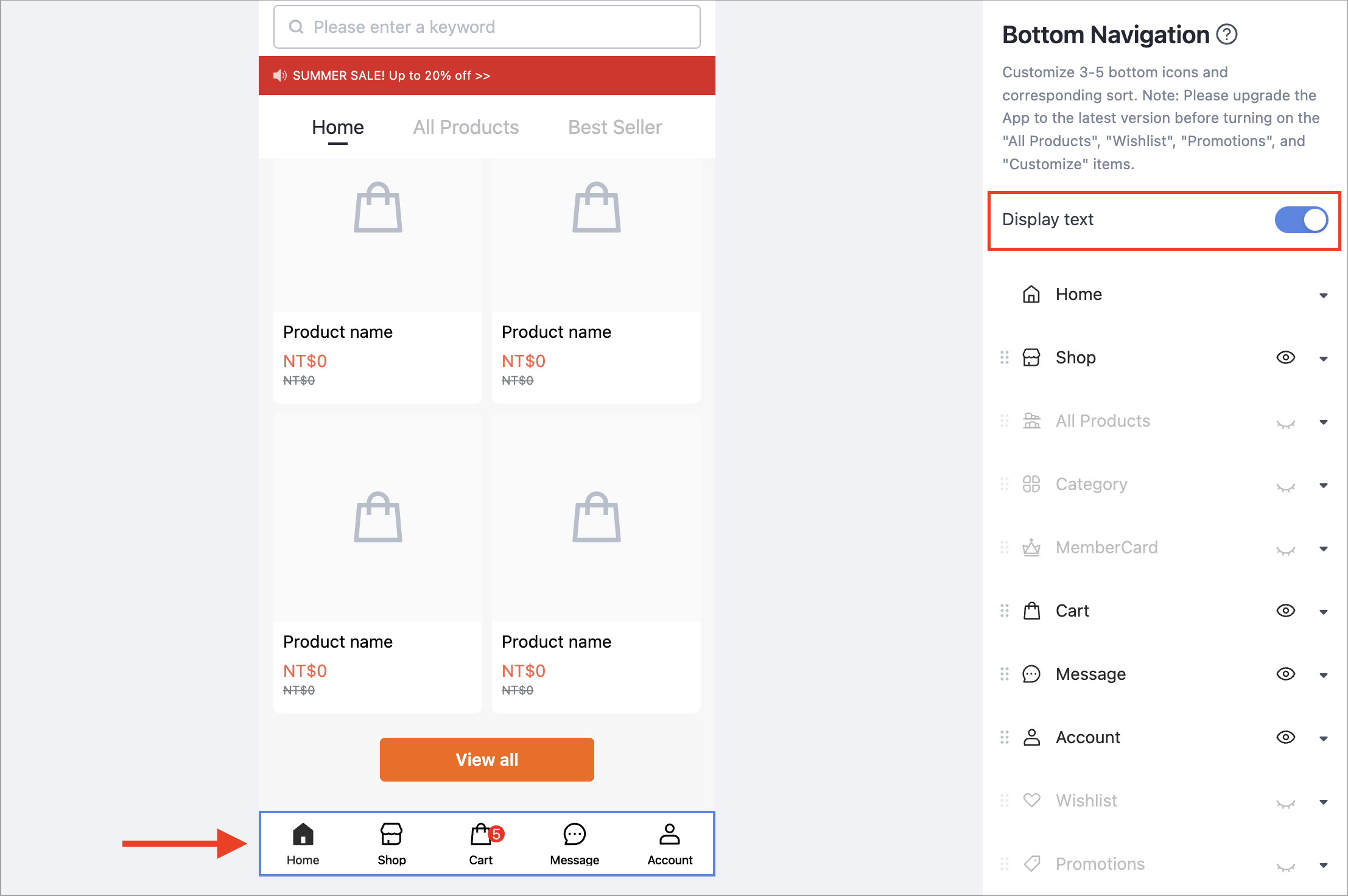Switch to the Best Seller tab
This screenshot has width=1348, height=896.
[x=614, y=127]
